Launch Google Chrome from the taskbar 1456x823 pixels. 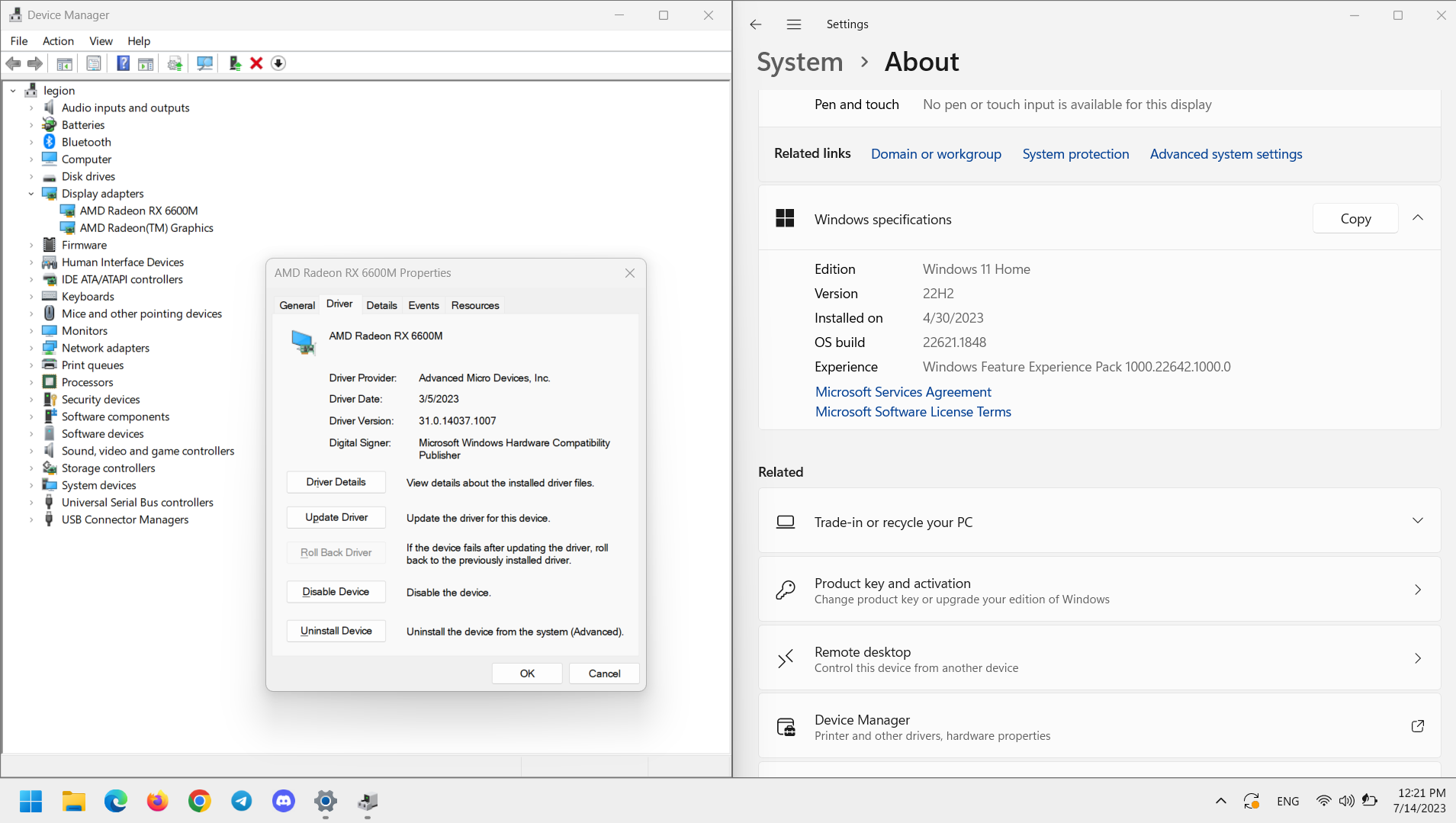click(200, 801)
